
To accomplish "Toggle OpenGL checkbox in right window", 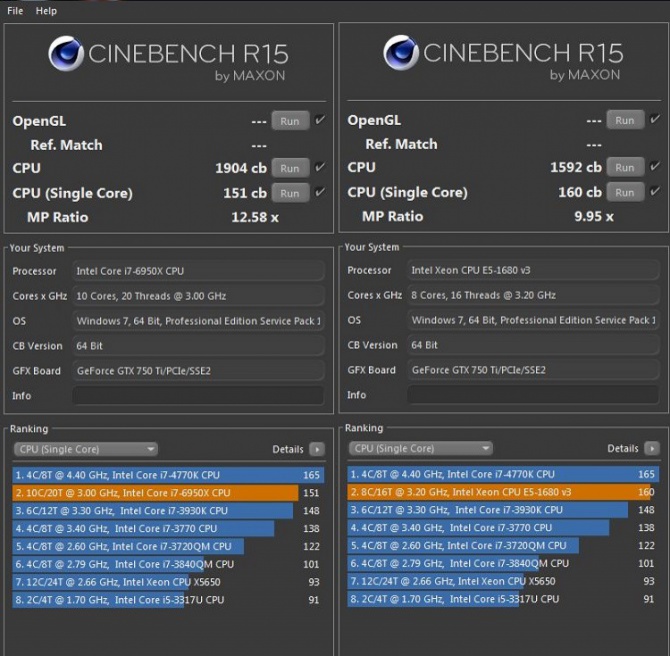I will (x=655, y=119).
